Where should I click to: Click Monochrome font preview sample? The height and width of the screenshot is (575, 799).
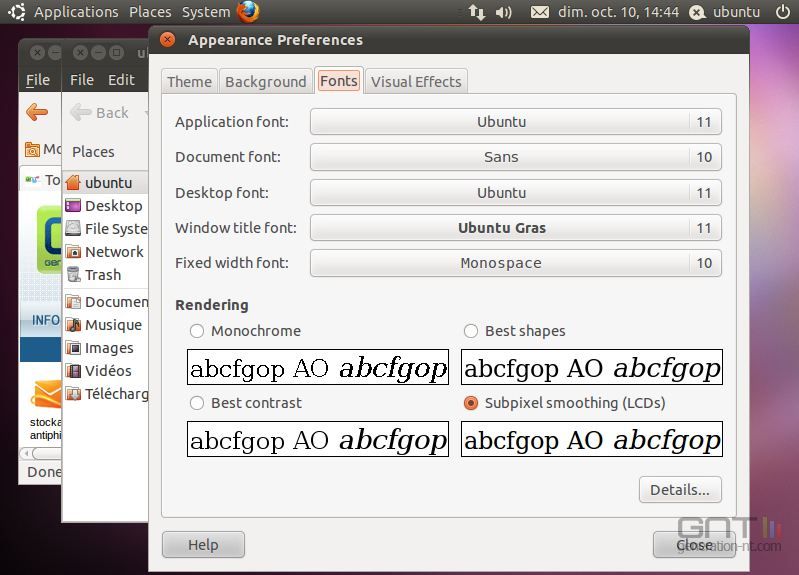click(x=318, y=367)
